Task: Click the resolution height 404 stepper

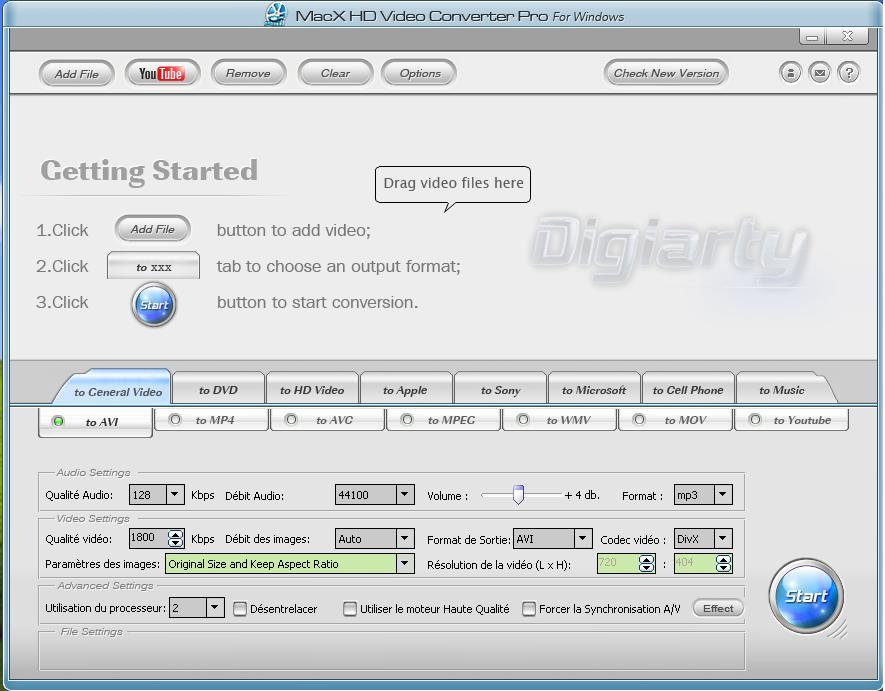Action: click(x=724, y=563)
